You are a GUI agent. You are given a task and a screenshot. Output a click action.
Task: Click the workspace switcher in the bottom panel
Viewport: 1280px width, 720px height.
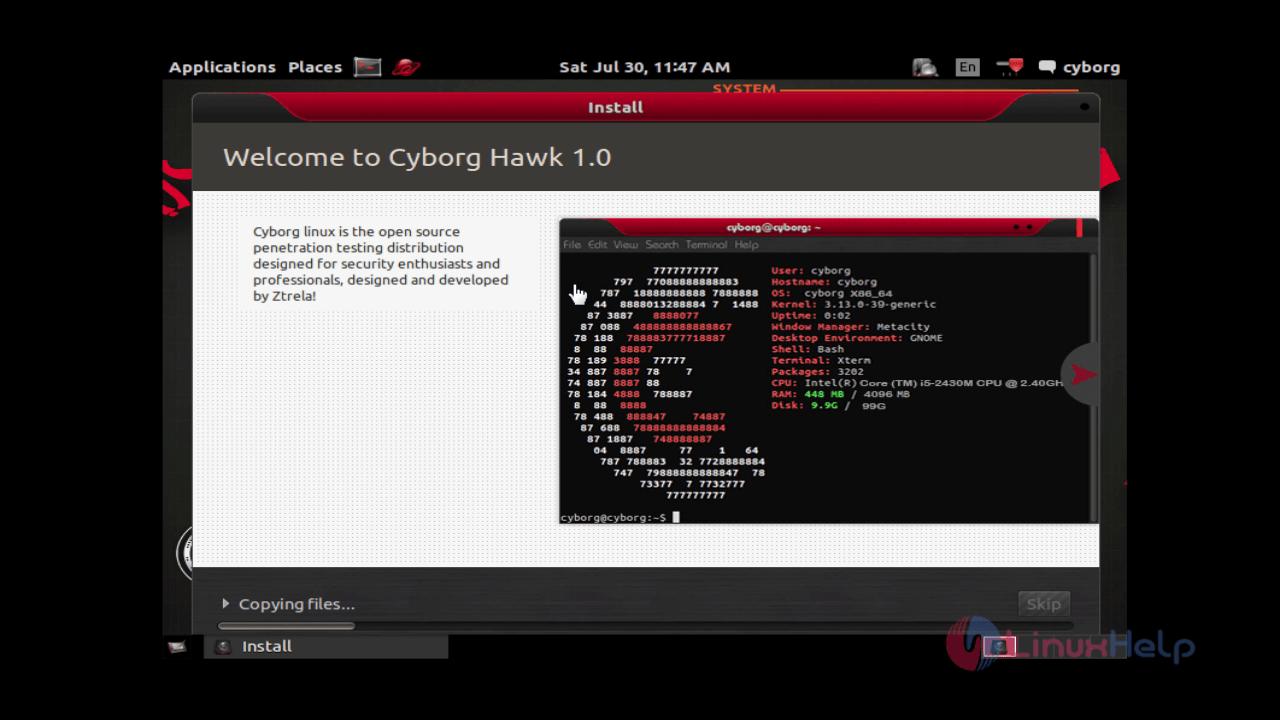point(1000,647)
